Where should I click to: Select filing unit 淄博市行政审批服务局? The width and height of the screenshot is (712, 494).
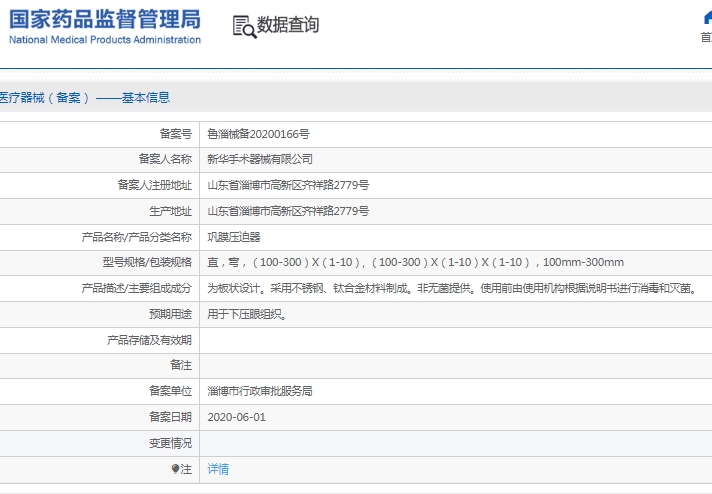point(260,391)
